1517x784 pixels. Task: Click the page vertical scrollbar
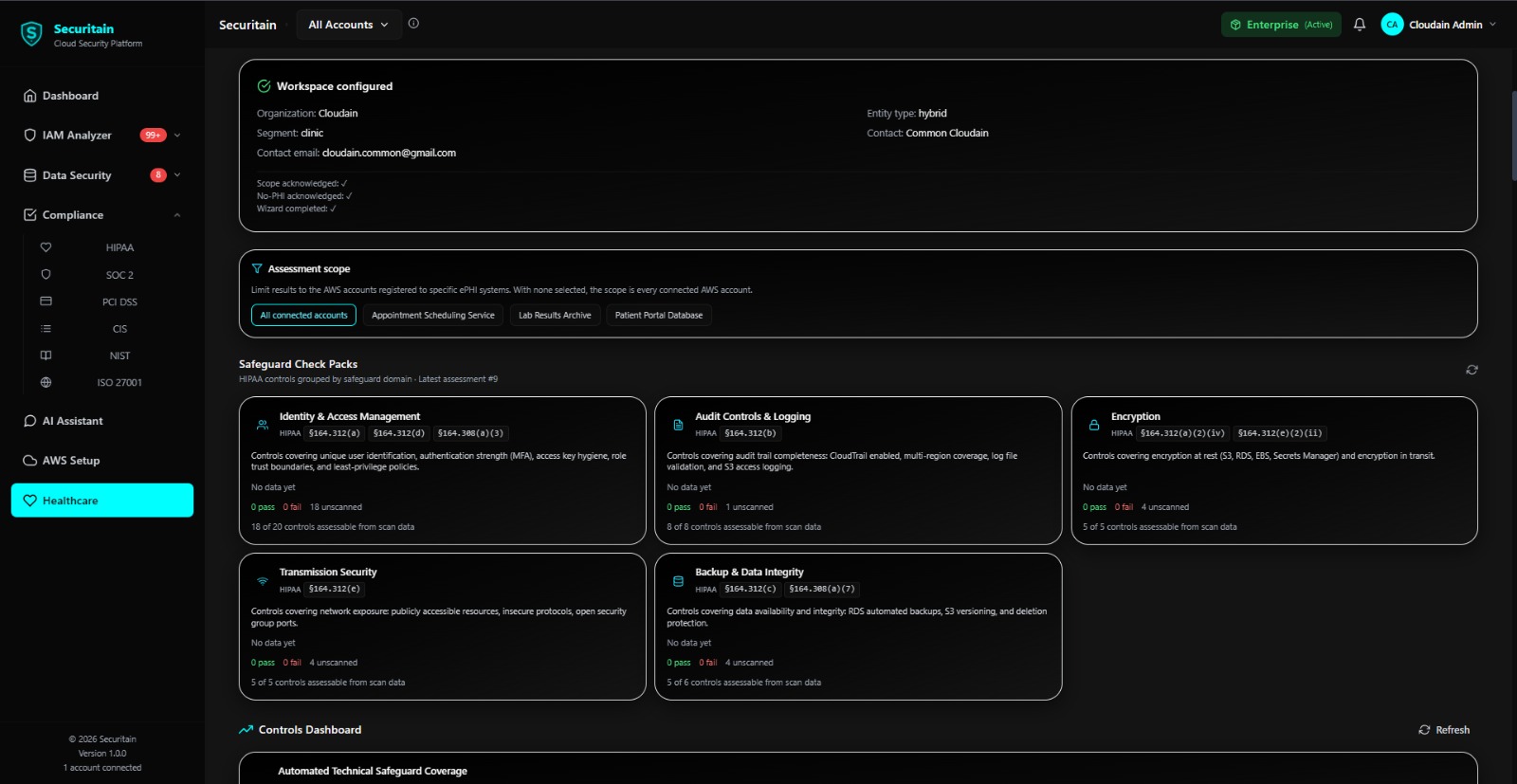(1513, 137)
